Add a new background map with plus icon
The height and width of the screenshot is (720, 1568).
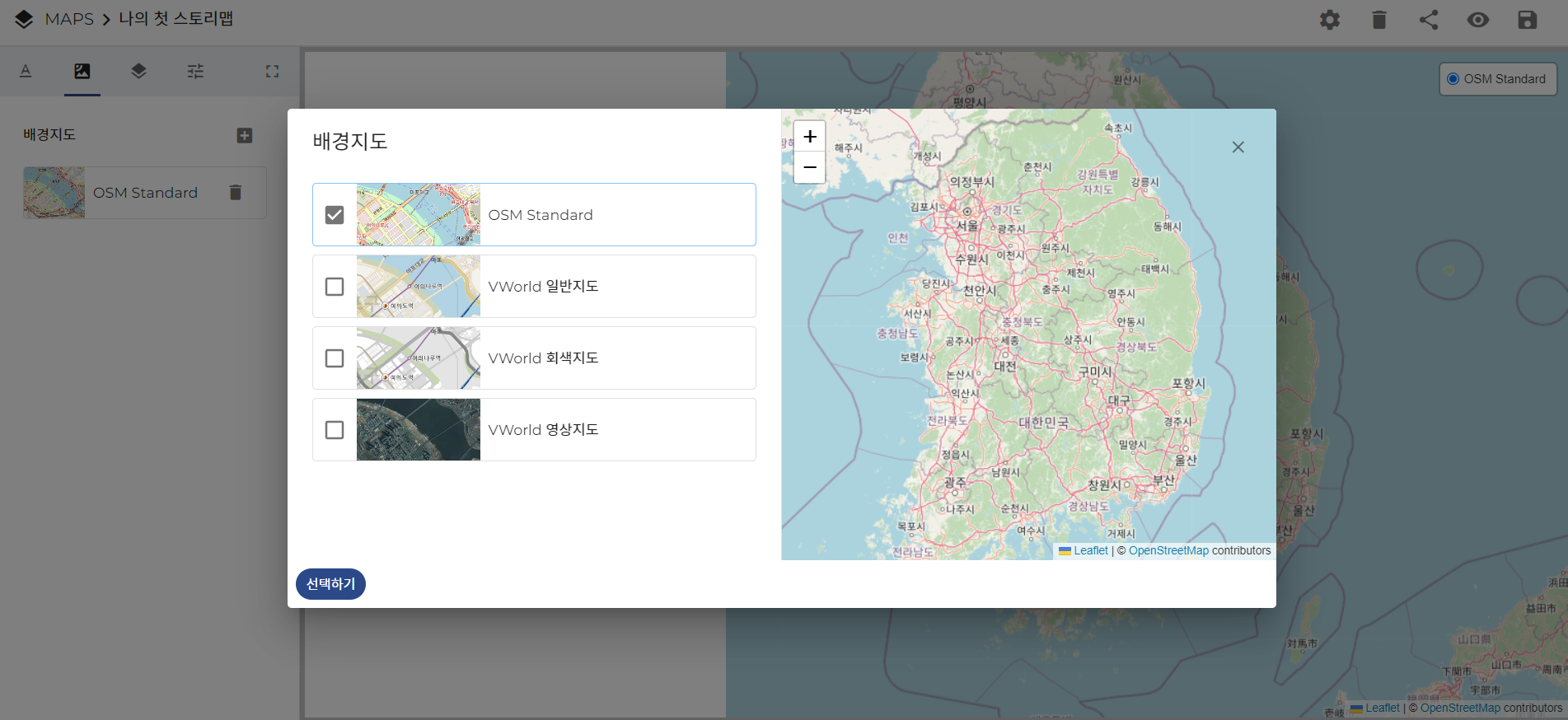click(x=245, y=135)
